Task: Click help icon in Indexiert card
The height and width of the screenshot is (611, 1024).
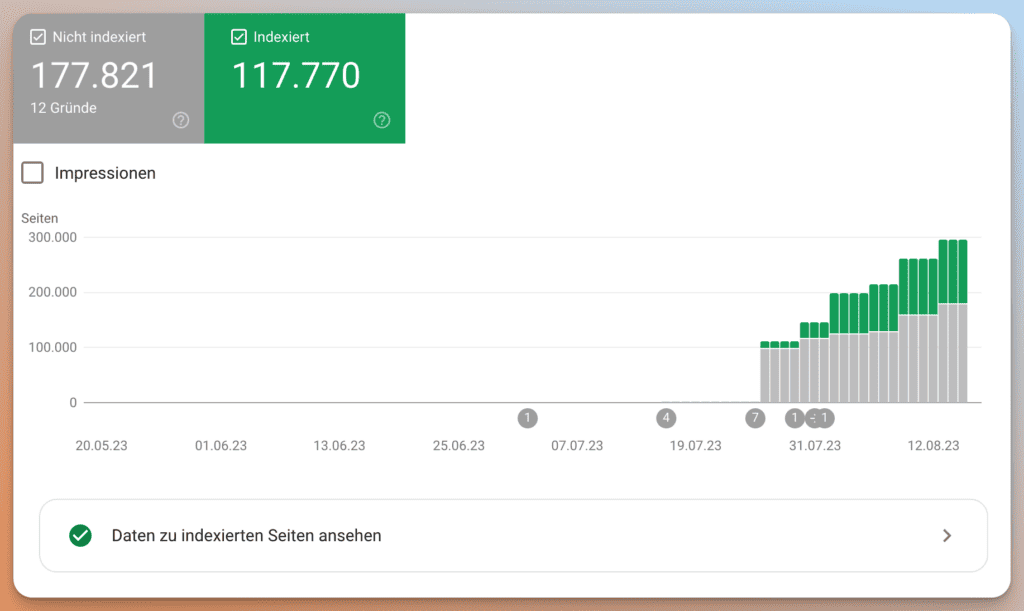Action: coord(382,120)
